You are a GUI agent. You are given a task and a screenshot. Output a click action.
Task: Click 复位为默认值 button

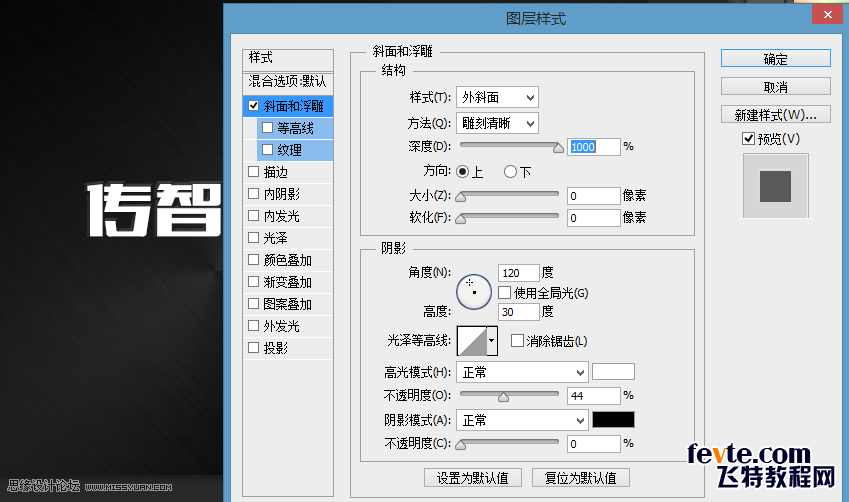(580, 478)
